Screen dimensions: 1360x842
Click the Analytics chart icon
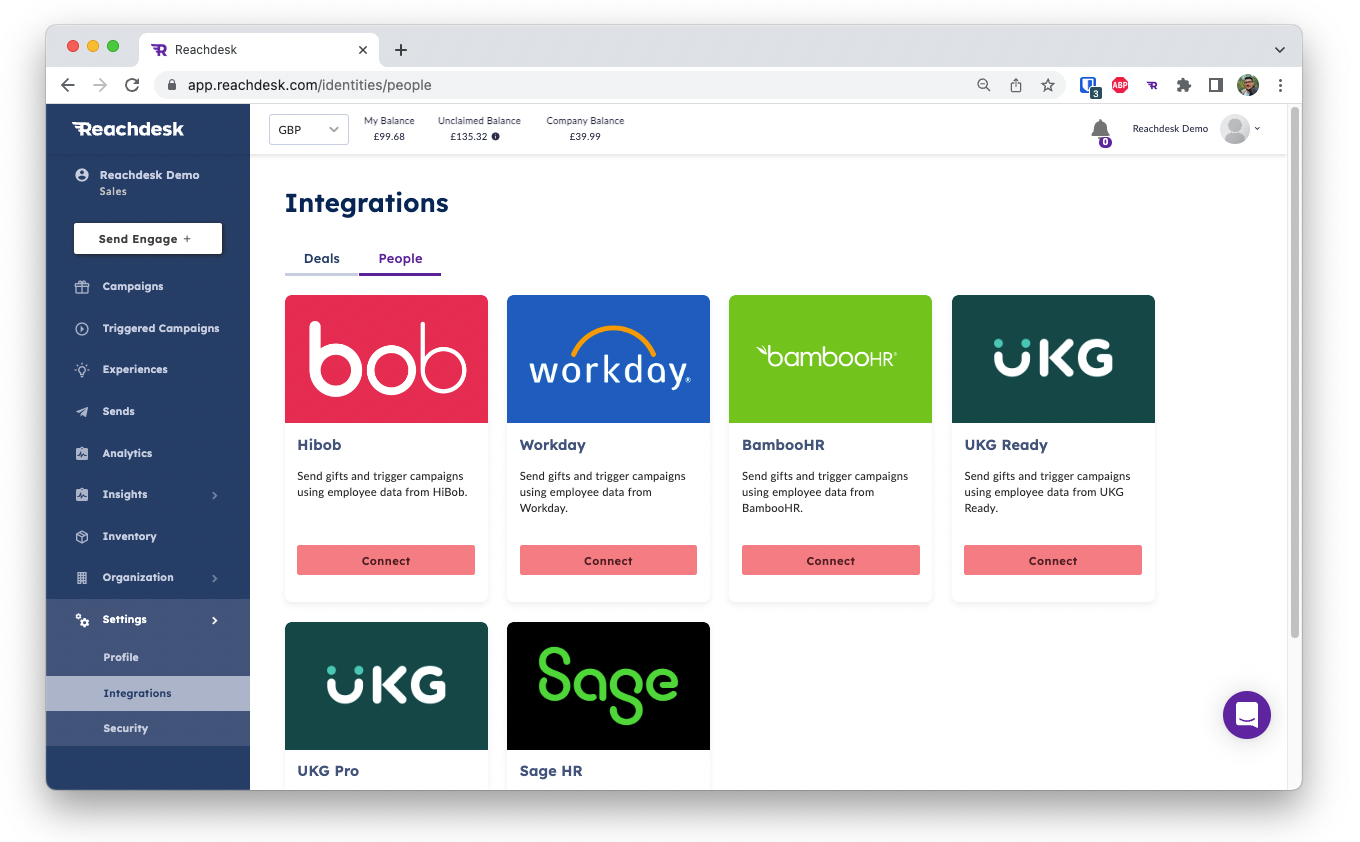[82, 454]
